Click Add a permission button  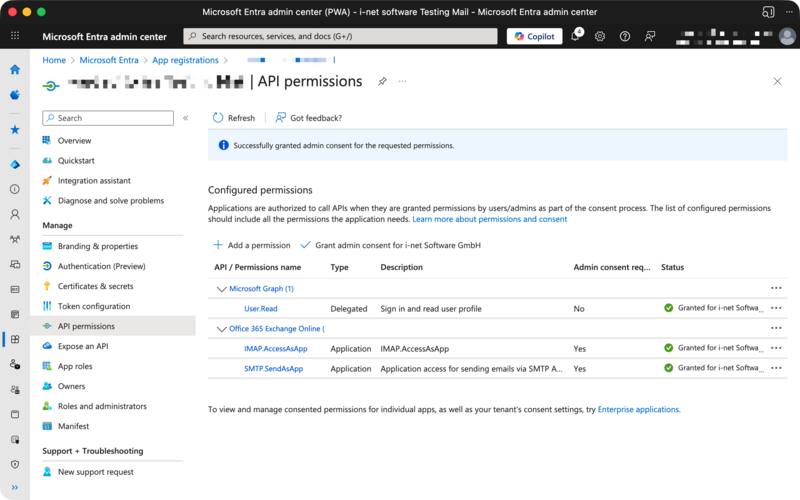pyautogui.click(x=251, y=245)
